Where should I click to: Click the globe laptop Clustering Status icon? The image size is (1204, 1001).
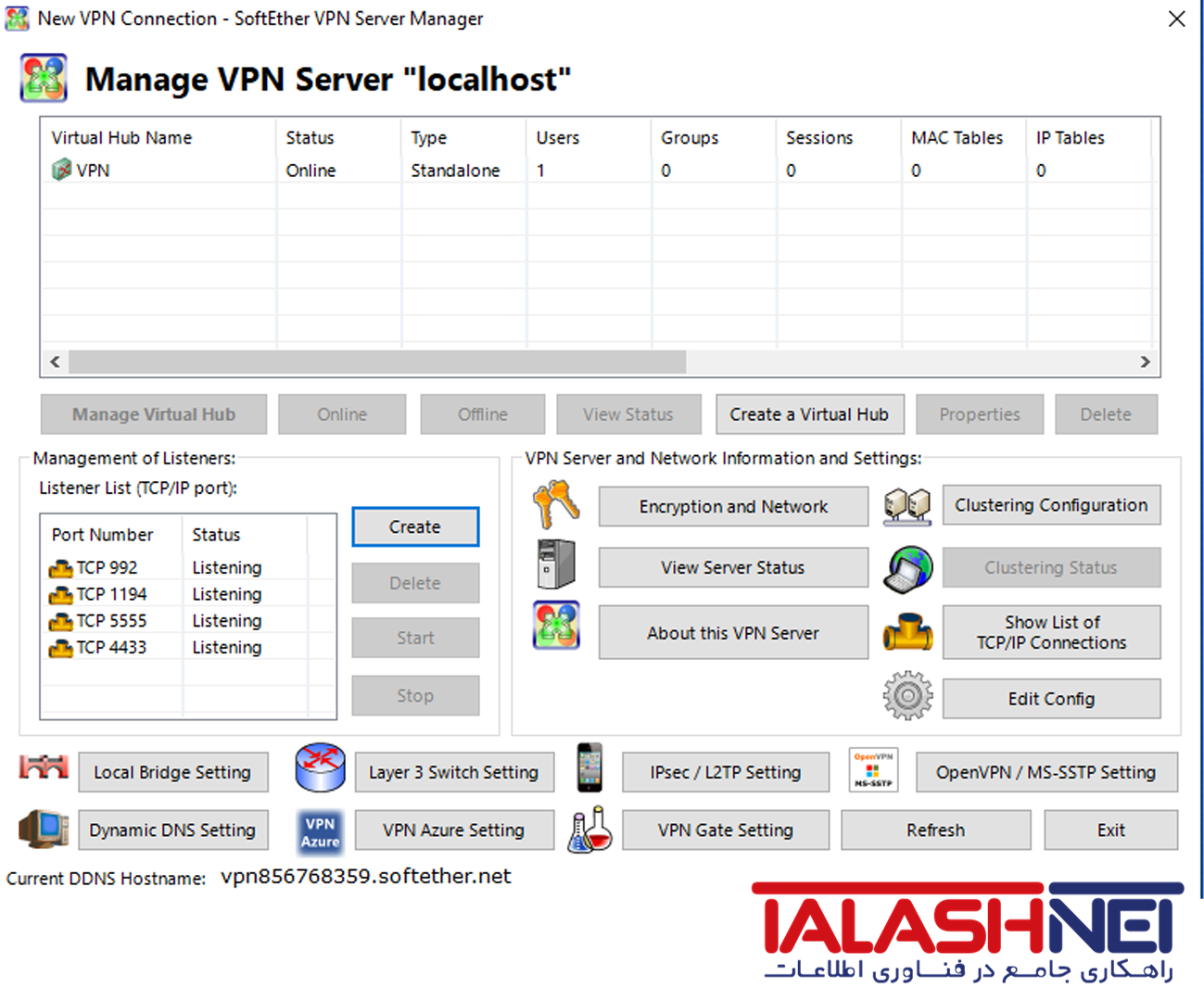click(907, 568)
